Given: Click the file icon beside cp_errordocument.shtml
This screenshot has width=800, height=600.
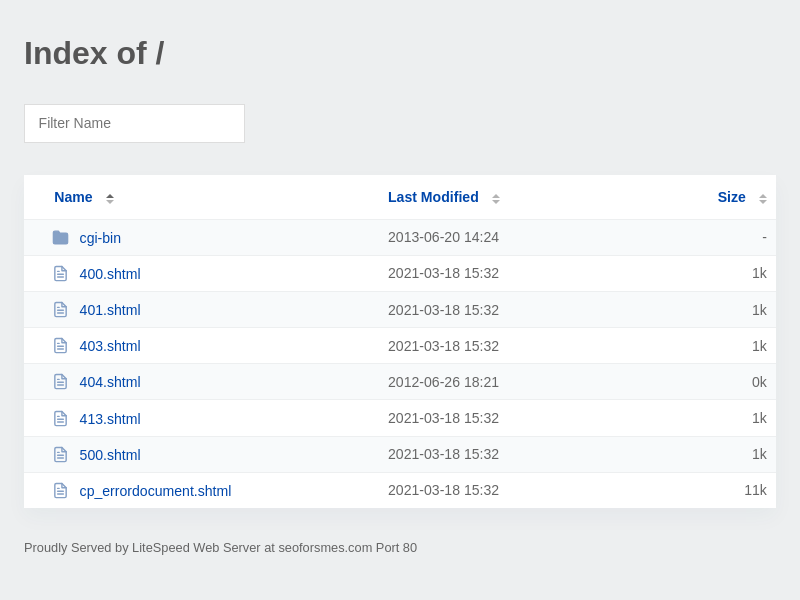Looking at the screenshot, I should point(60,490).
